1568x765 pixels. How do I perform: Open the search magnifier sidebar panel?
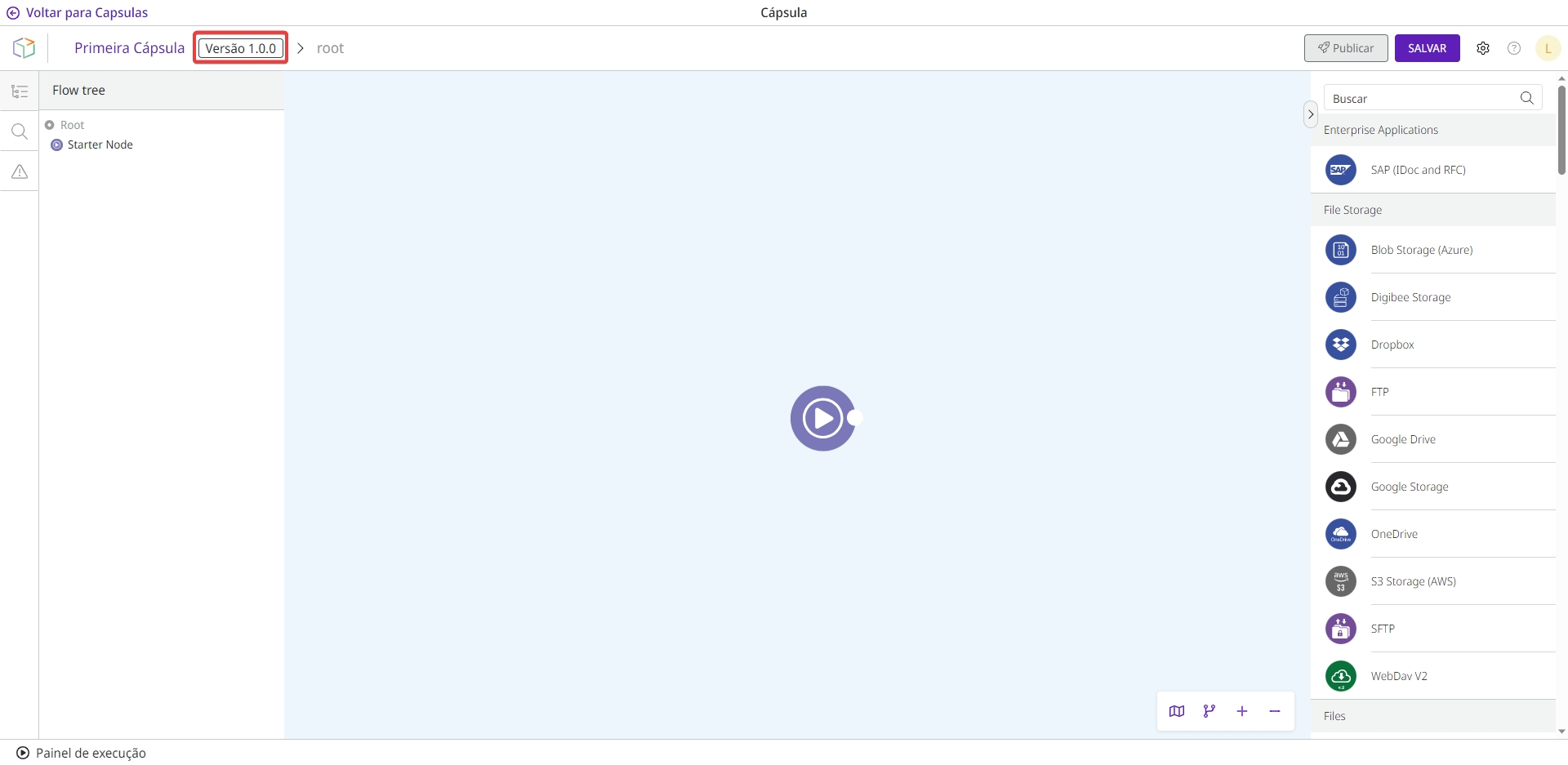pos(20,131)
